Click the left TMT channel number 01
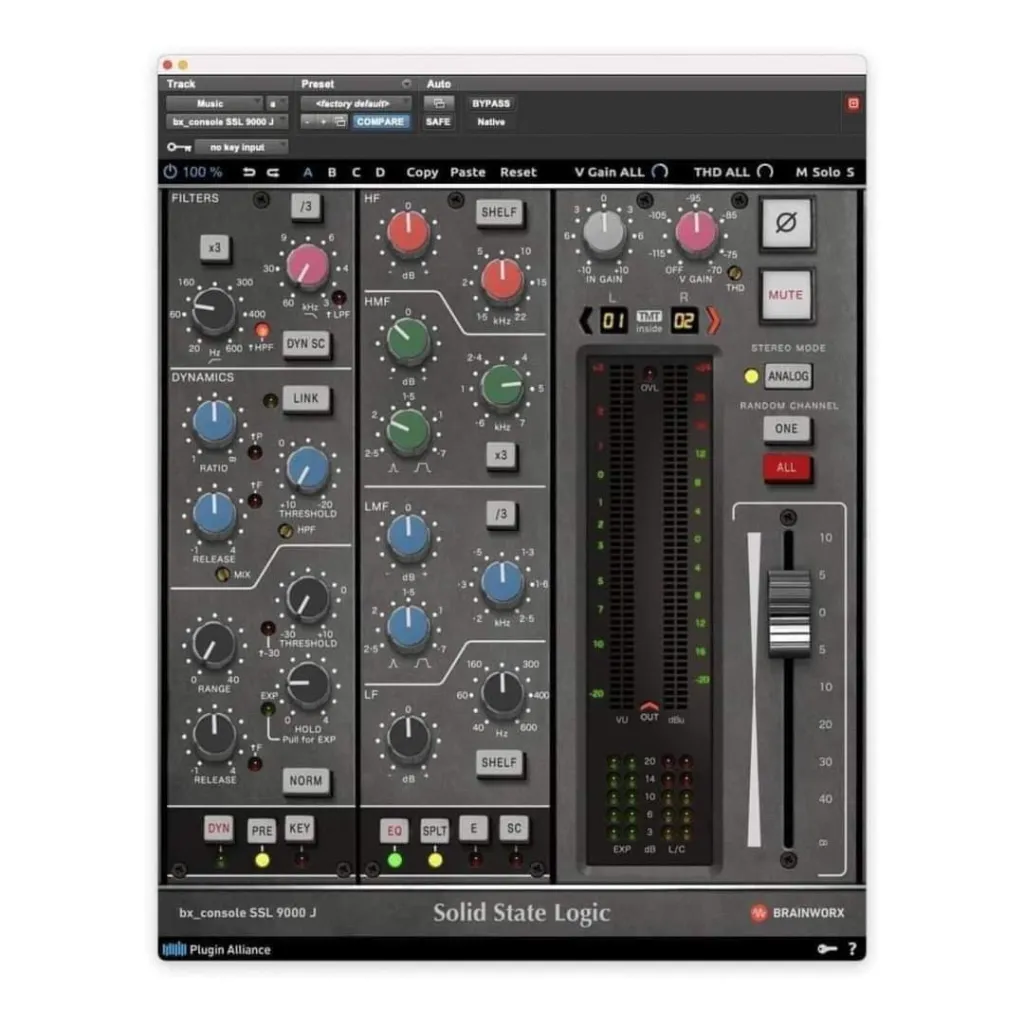Viewport: 1024px width, 1024px height. [613, 321]
